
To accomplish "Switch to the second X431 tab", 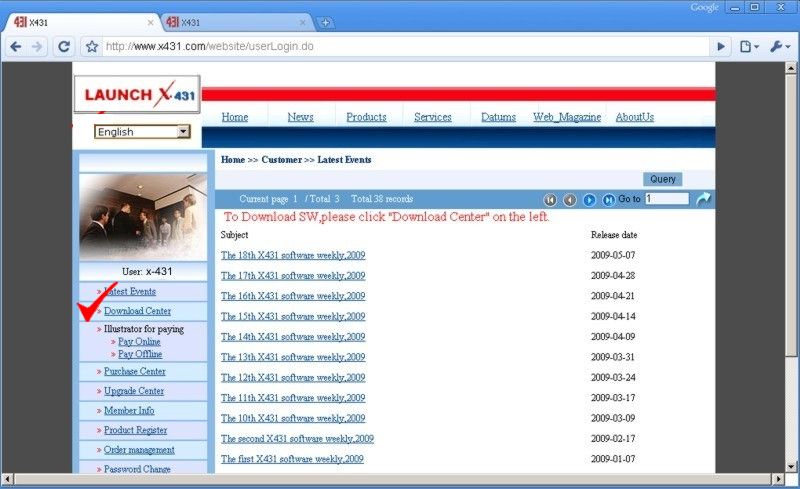I will (x=235, y=22).
